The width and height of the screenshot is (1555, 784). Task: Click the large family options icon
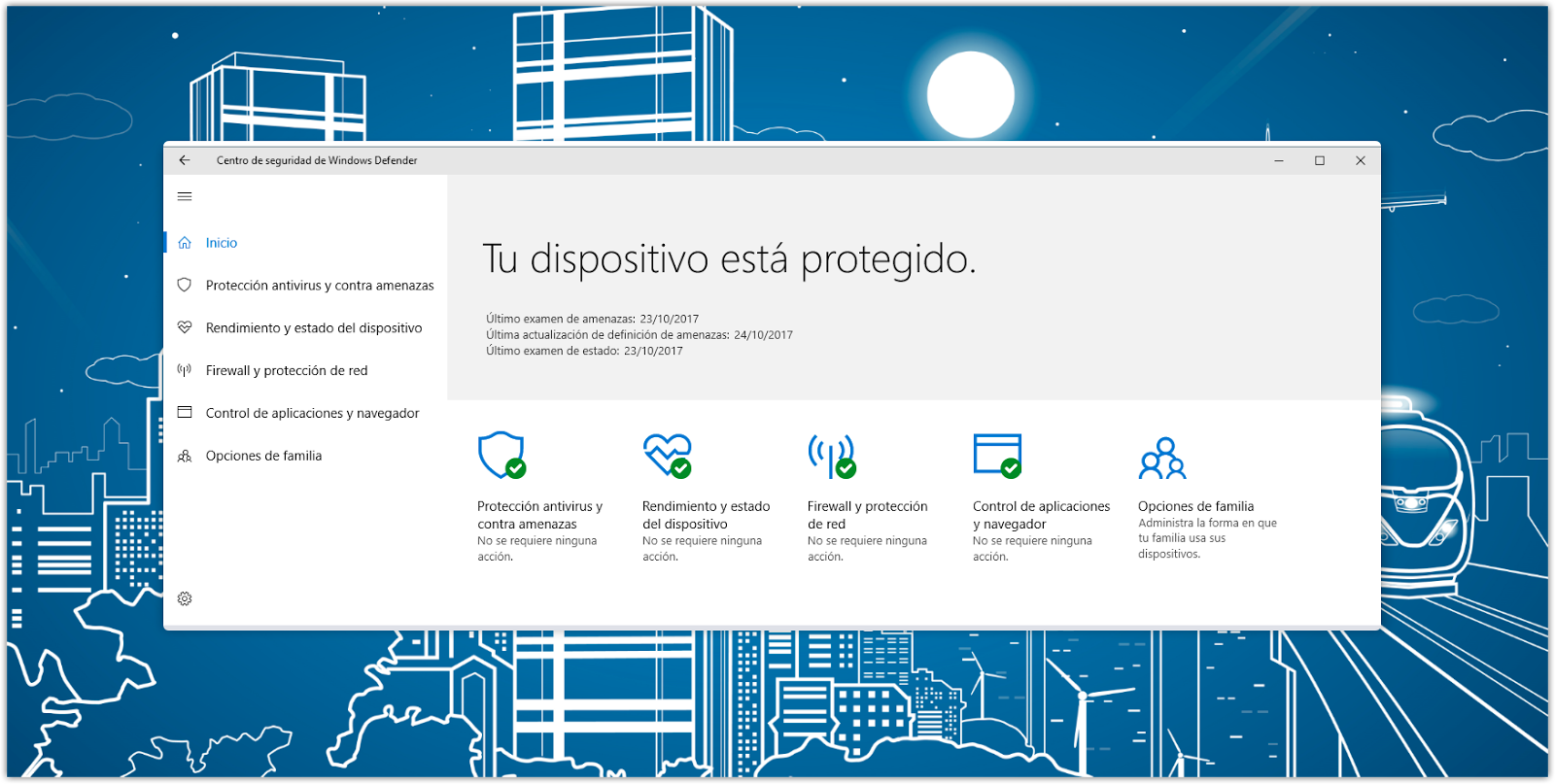click(1162, 458)
